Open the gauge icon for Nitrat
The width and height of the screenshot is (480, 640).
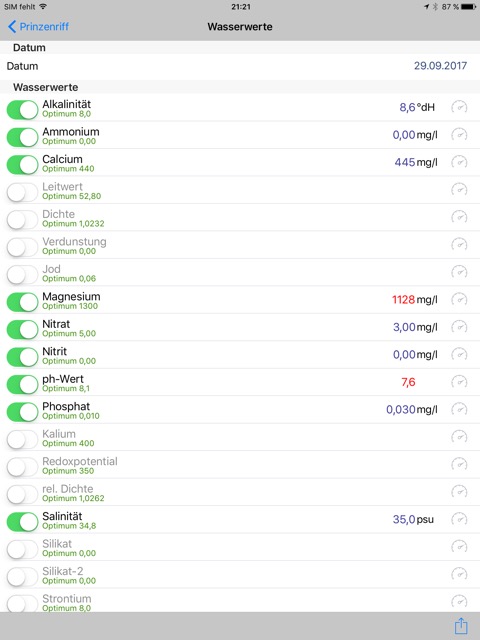coord(459,327)
